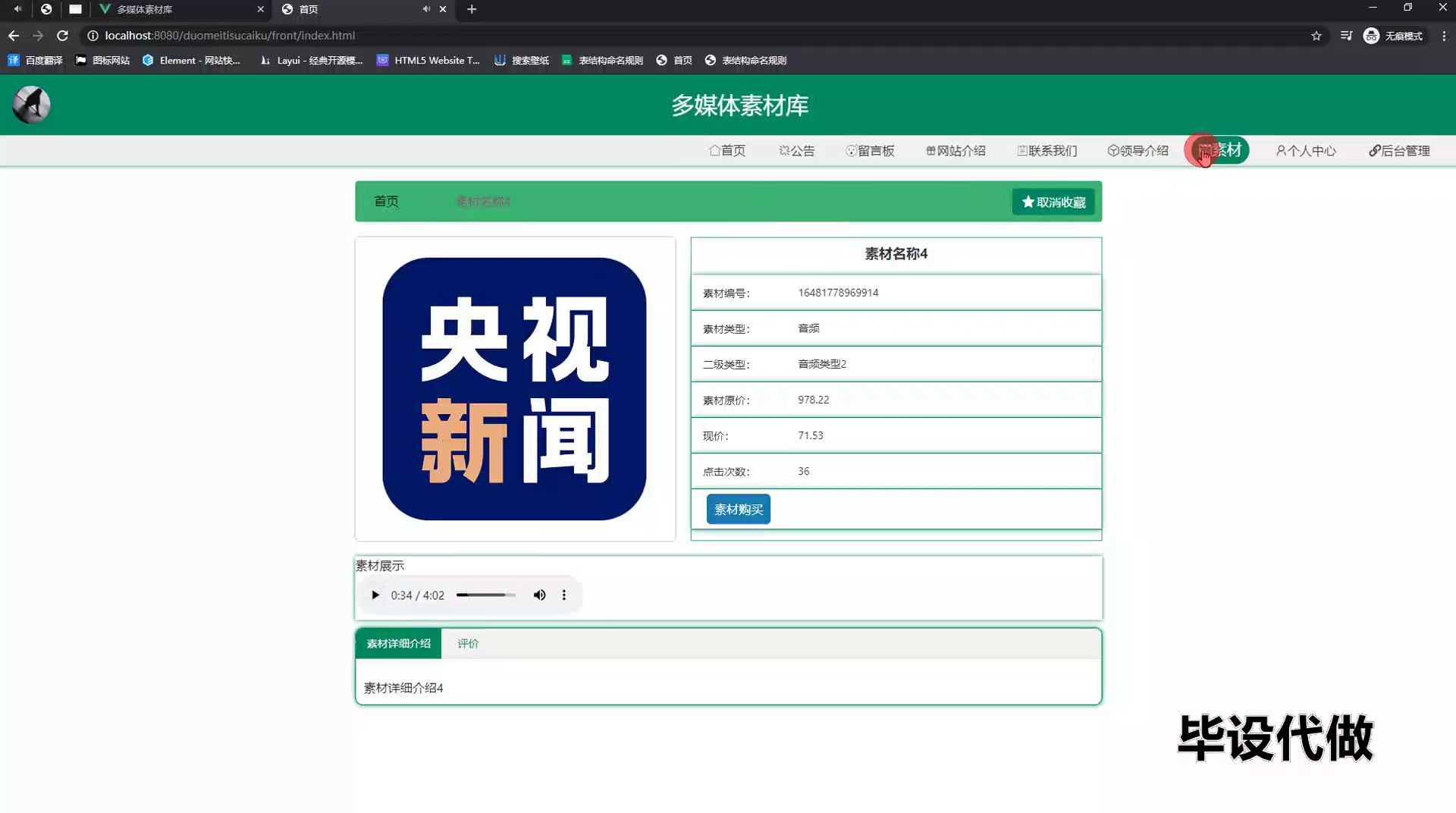Open the 联系我们 menu item

coord(1046,150)
